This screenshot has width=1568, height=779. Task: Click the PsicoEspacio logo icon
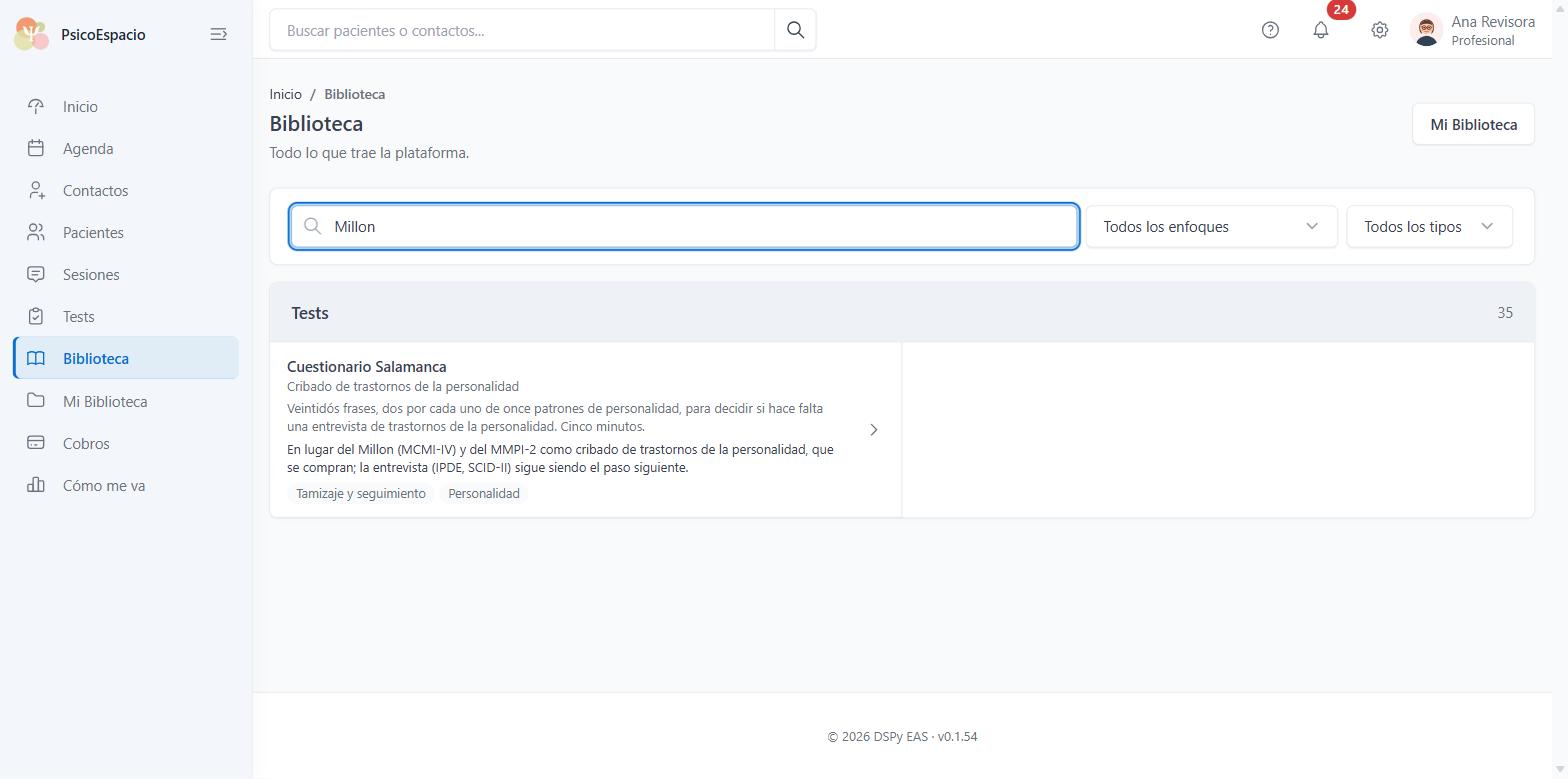pyautogui.click(x=32, y=34)
